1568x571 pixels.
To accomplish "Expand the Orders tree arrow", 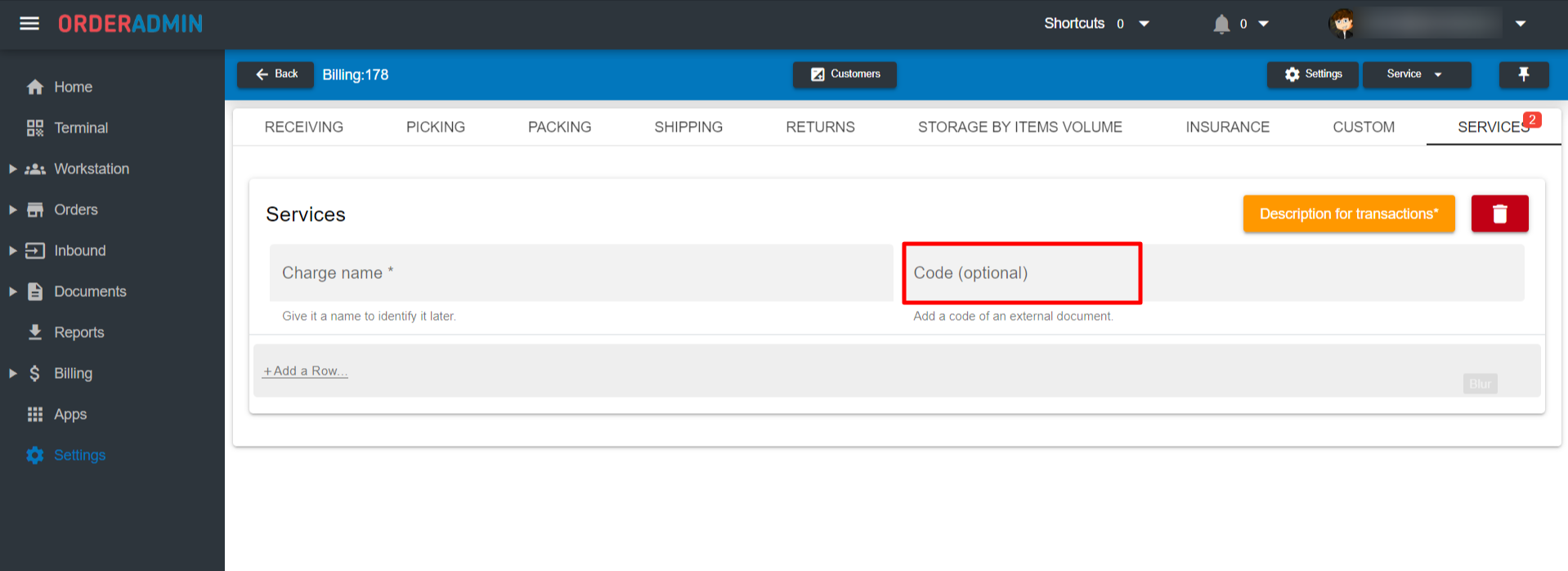I will 12,209.
